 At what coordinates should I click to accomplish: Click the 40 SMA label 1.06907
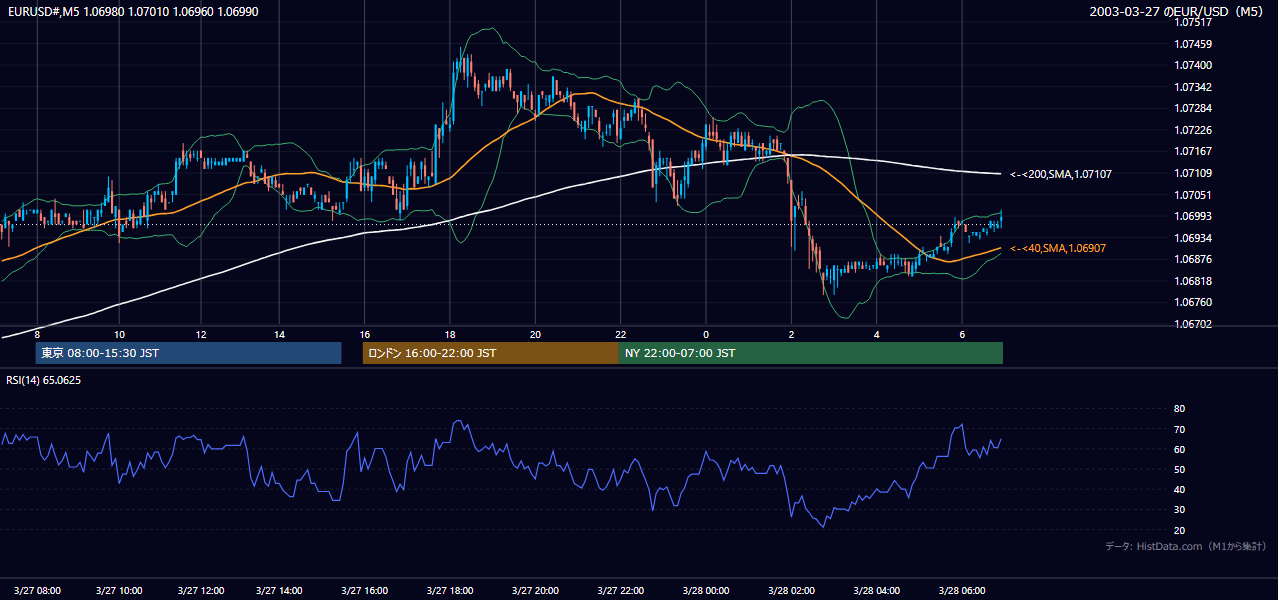[x=1058, y=248]
